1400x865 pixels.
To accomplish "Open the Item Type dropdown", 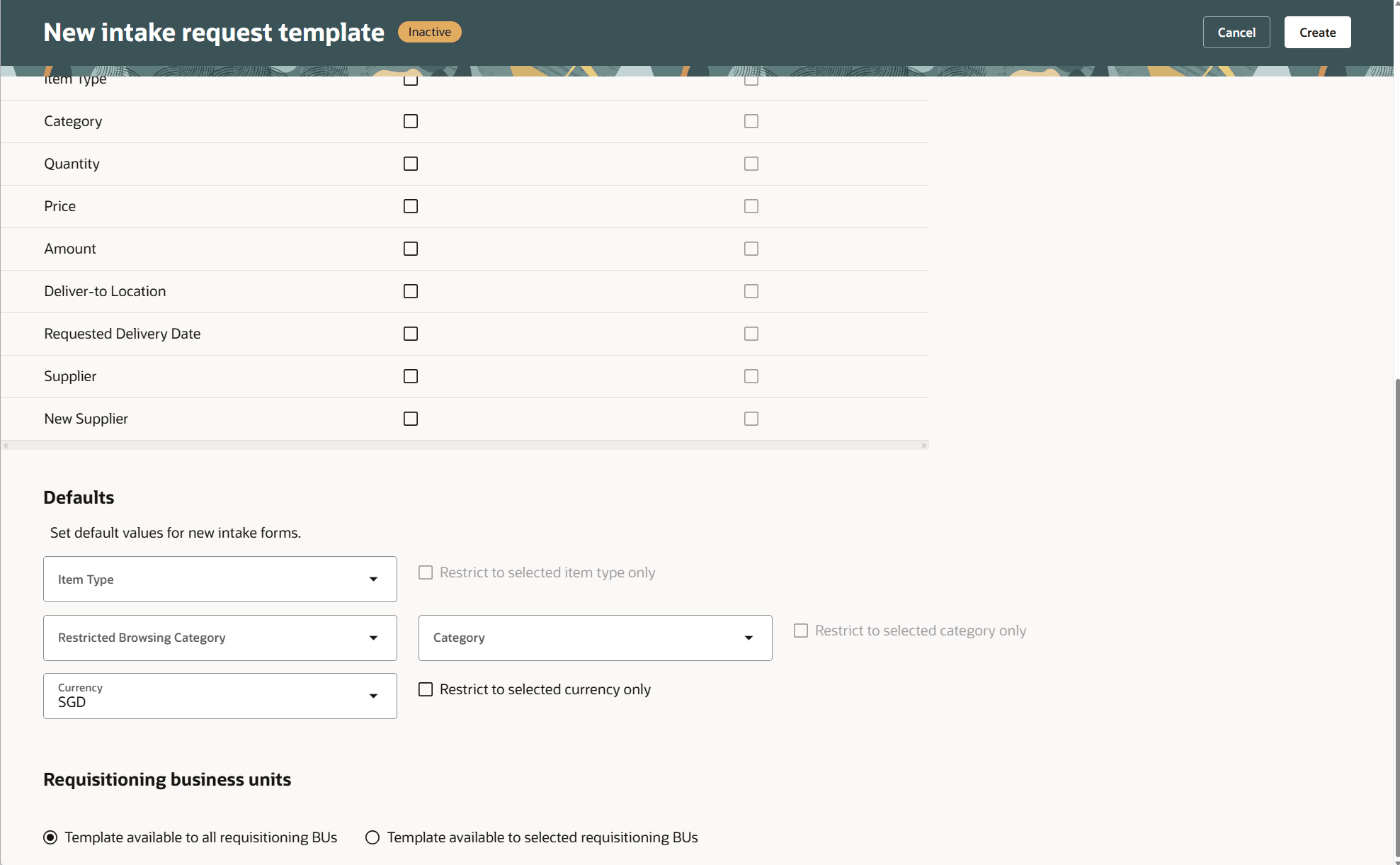I will click(x=220, y=579).
